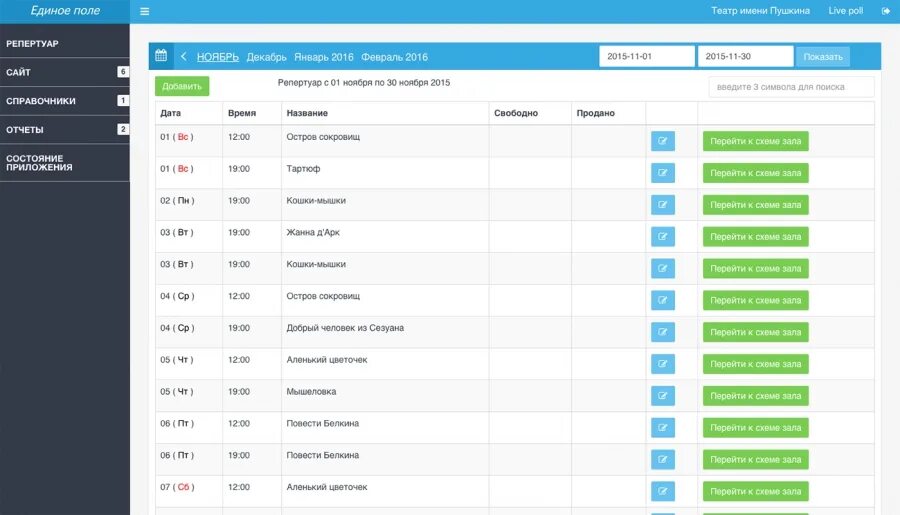The height and width of the screenshot is (515, 900).
Task: Switch to Январь 2016 month
Action: pyautogui.click(x=324, y=57)
